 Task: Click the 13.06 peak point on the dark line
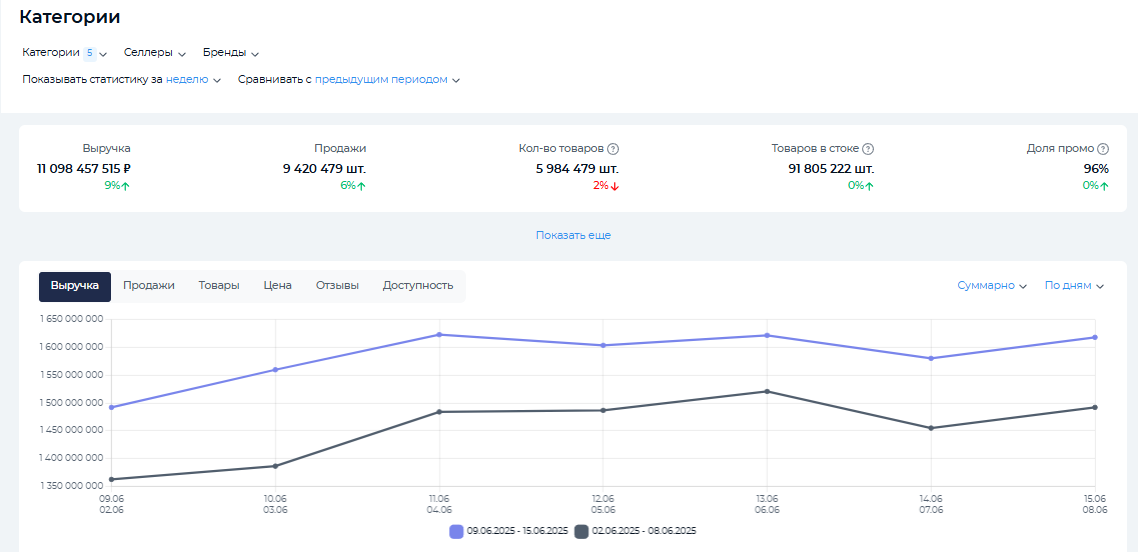(x=767, y=391)
